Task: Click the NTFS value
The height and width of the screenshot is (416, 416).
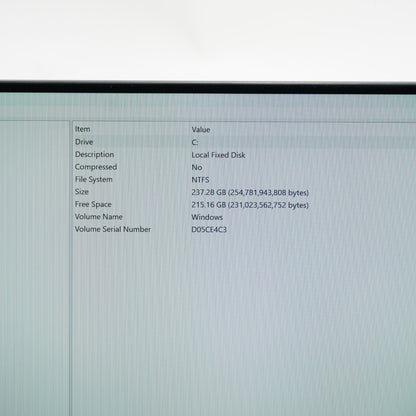Action: (x=200, y=180)
